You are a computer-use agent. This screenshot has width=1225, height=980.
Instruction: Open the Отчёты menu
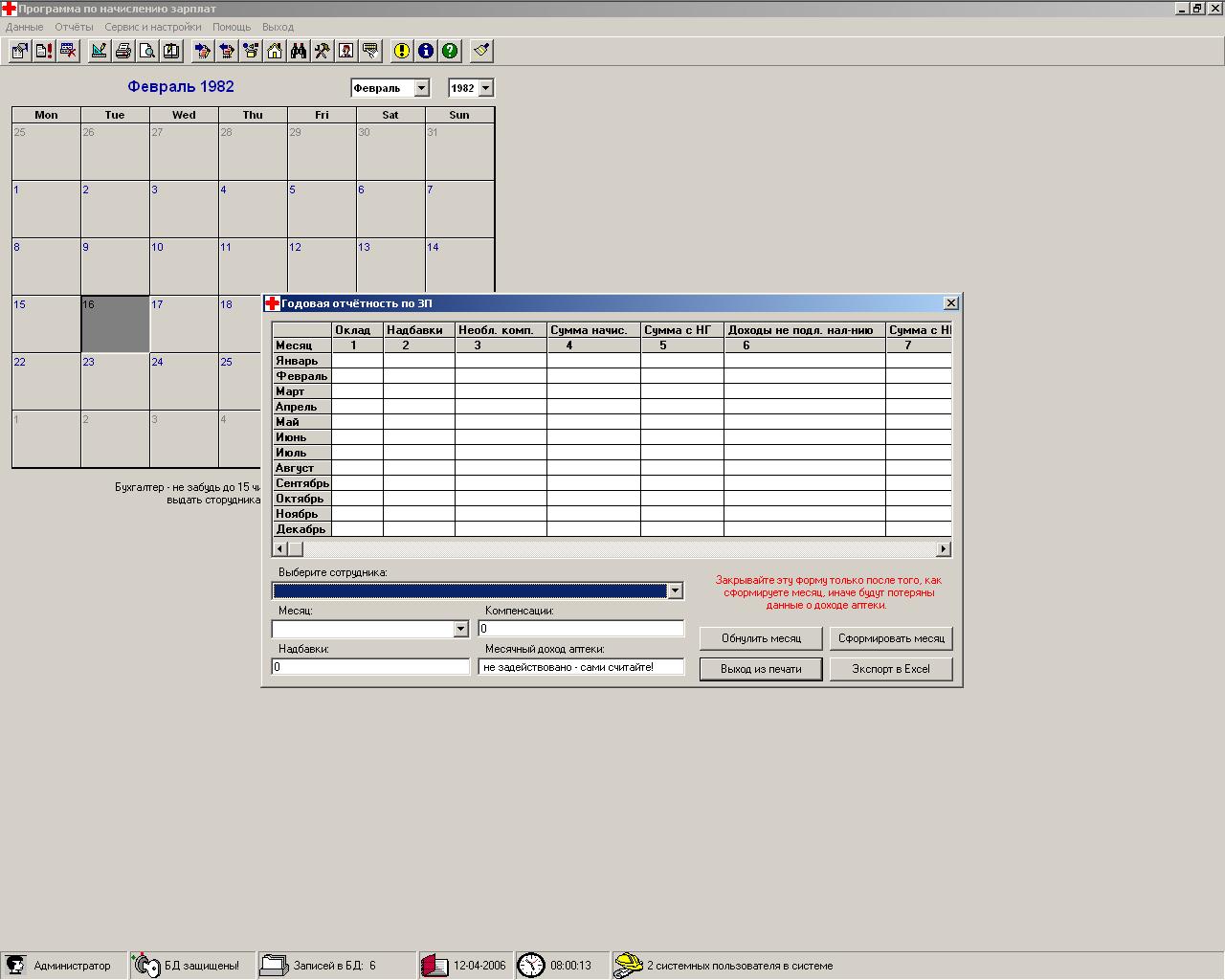click(74, 27)
